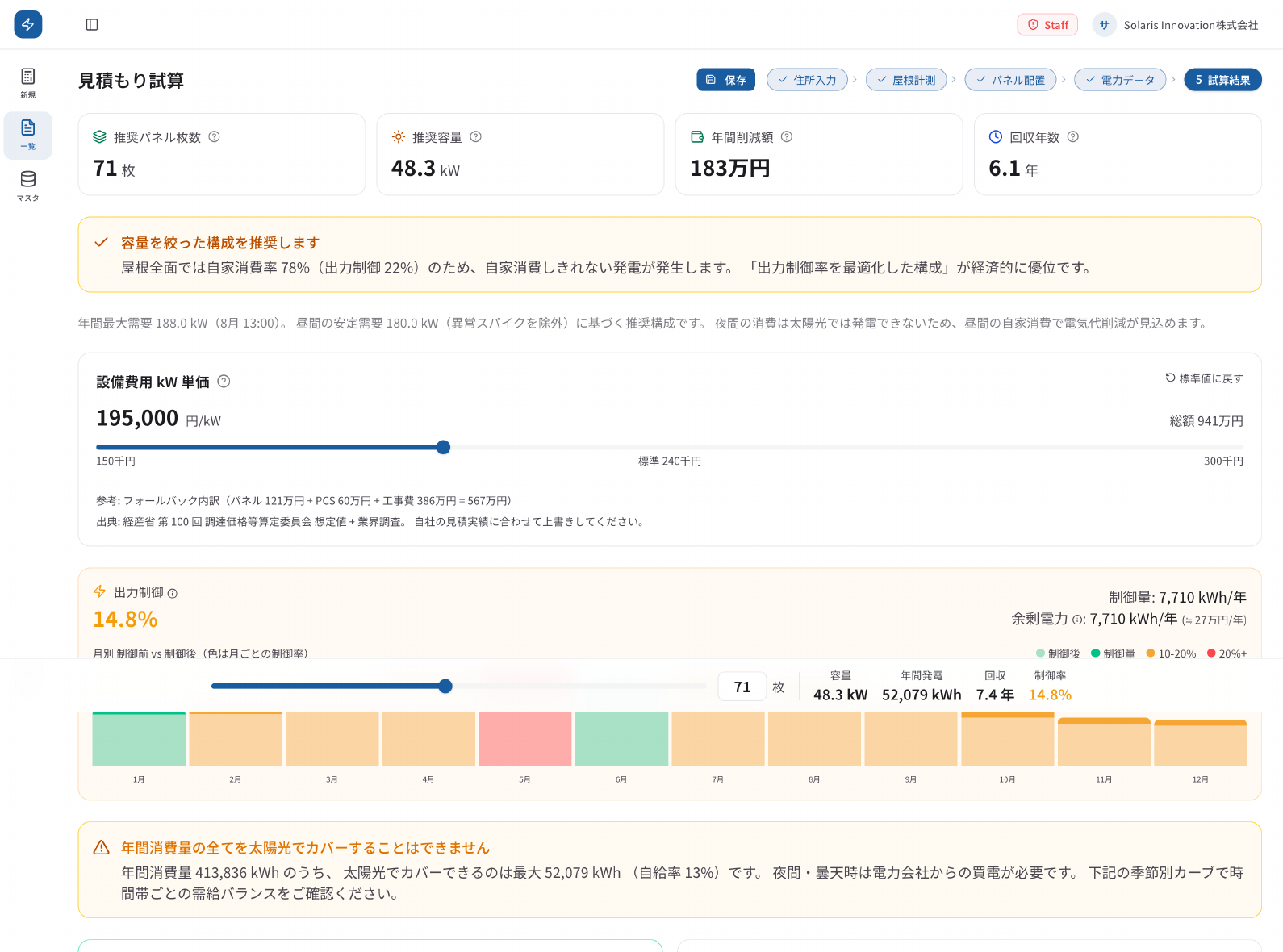The width and height of the screenshot is (1283, 952).
Task: Go to 屋根計測 step
Action: click(x=906, y=80)
